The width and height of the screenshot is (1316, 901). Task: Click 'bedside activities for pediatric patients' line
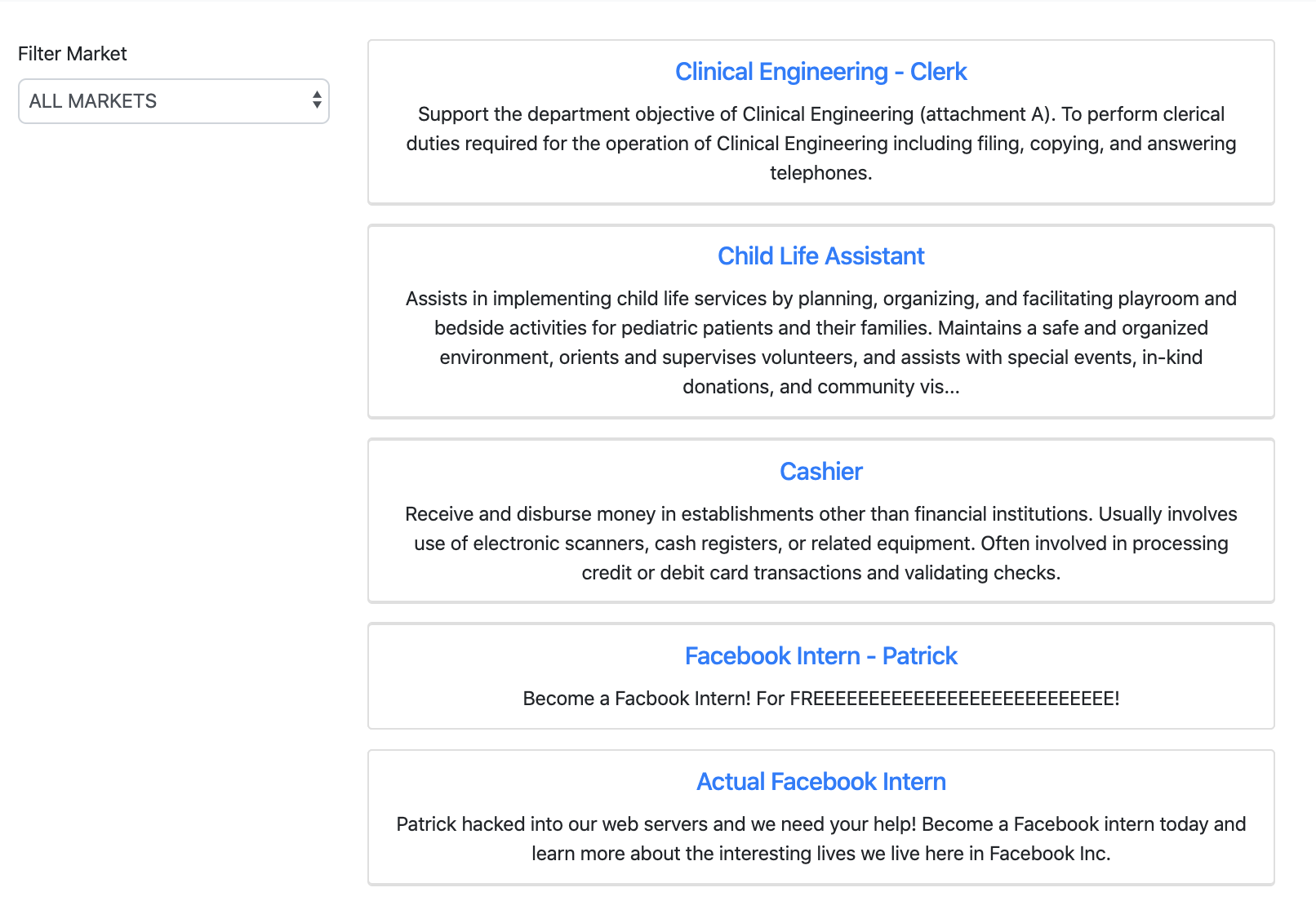pos(820,328)
